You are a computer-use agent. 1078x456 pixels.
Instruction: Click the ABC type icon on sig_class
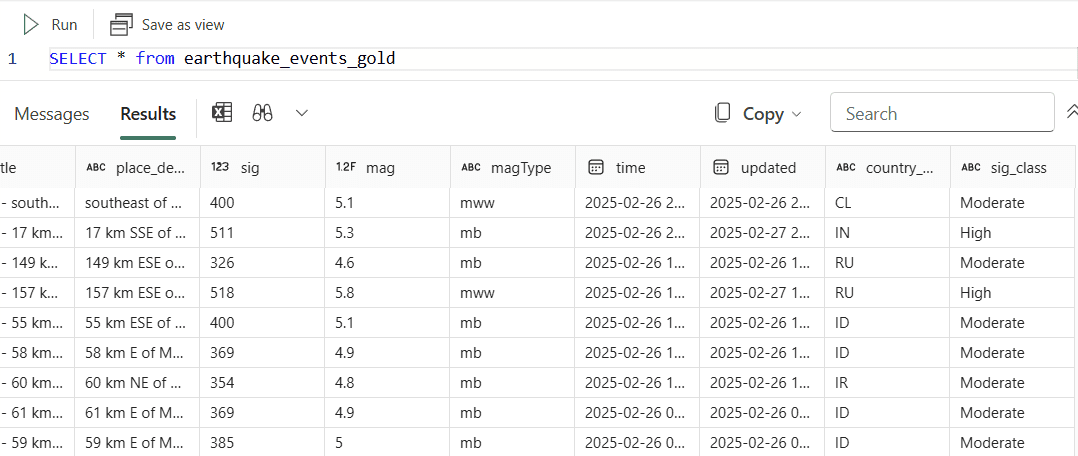971,167
